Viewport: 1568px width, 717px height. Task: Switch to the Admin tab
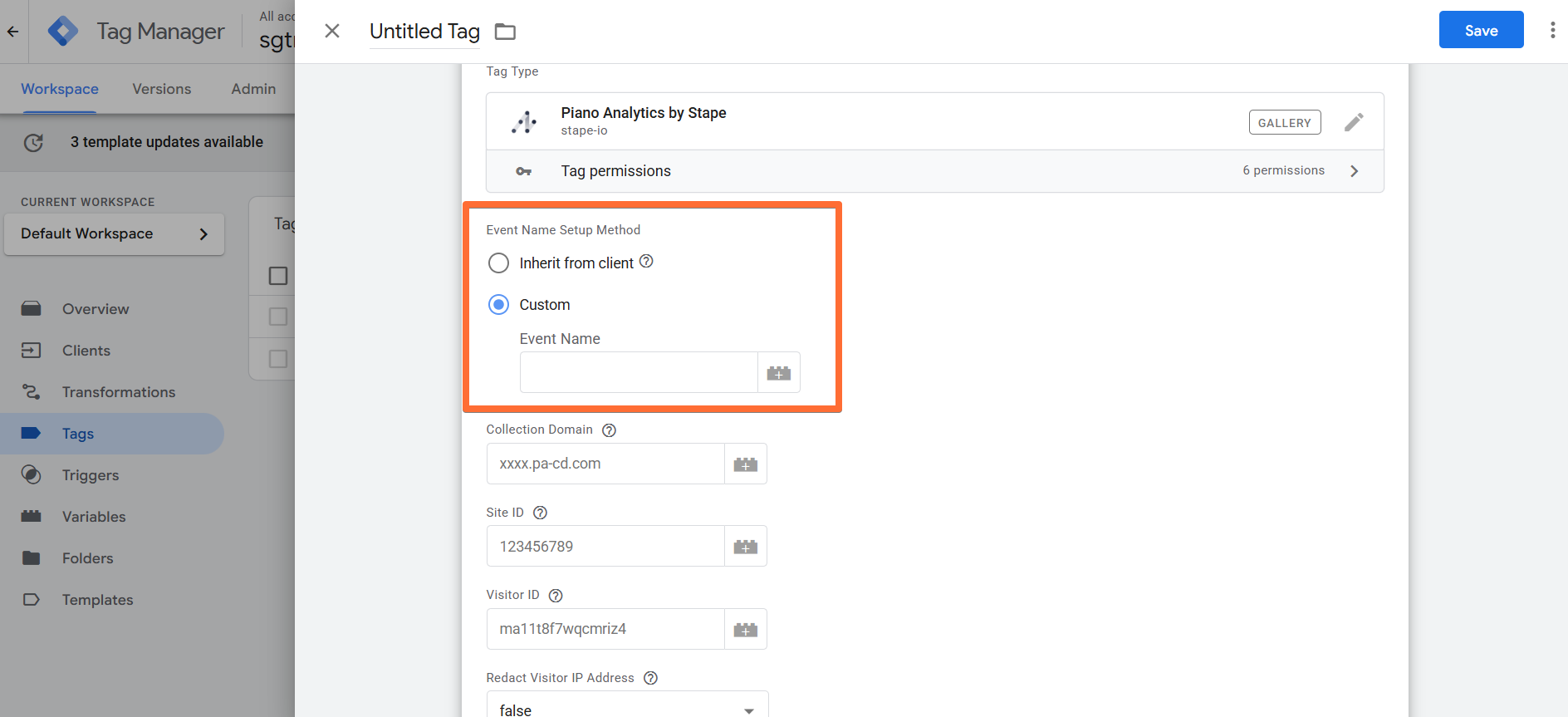pos(253,89)
